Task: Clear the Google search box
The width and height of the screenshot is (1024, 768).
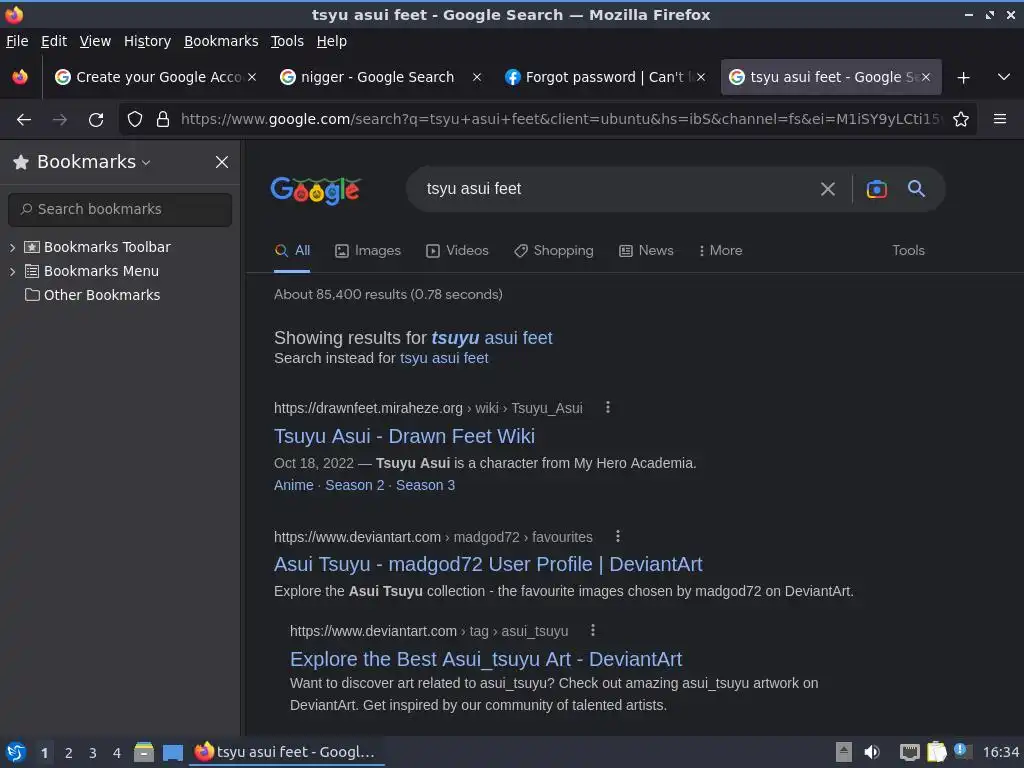Action: [x=827, y=189]
